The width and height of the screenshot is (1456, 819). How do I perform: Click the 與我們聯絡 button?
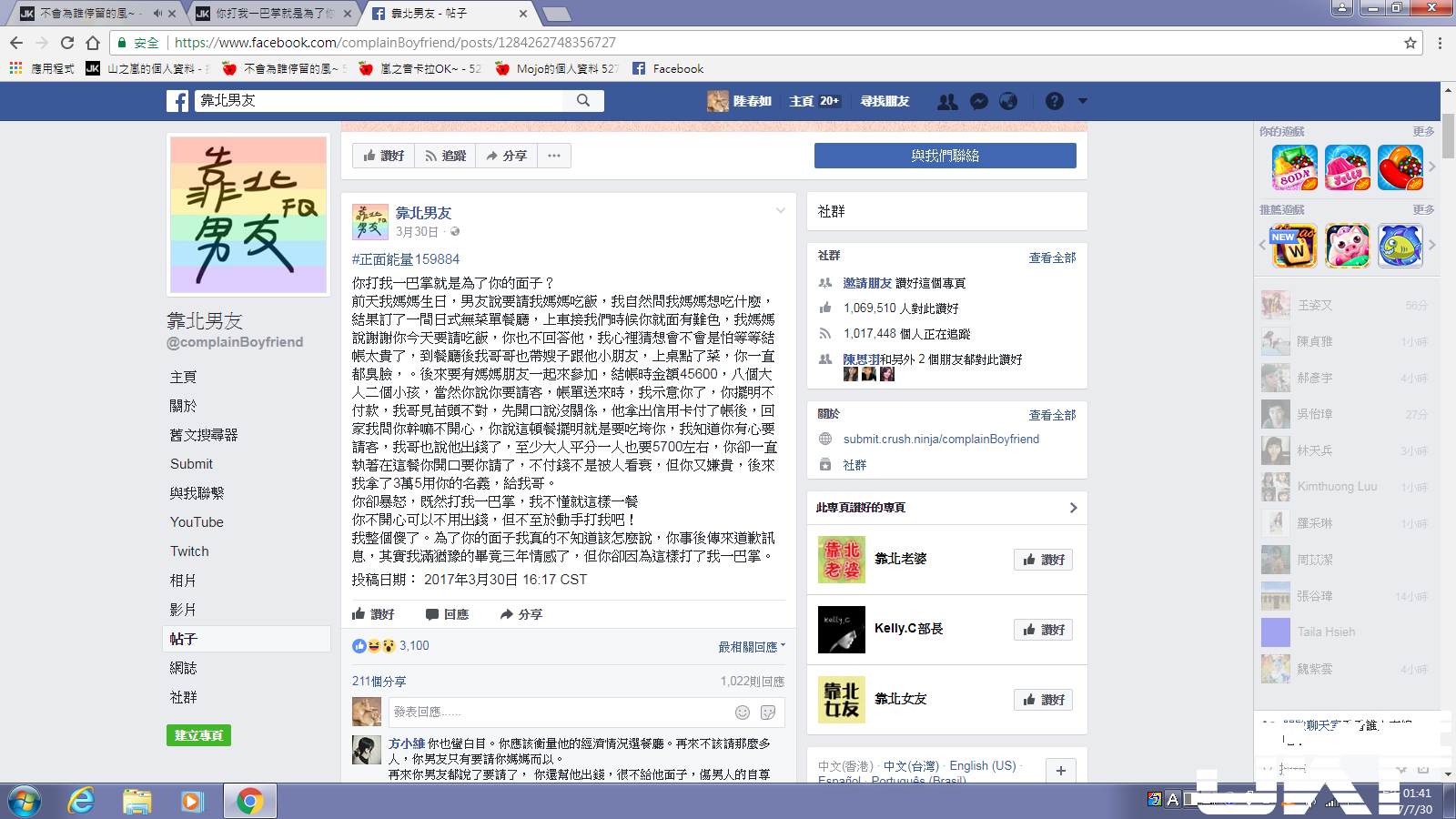[945, 156]
